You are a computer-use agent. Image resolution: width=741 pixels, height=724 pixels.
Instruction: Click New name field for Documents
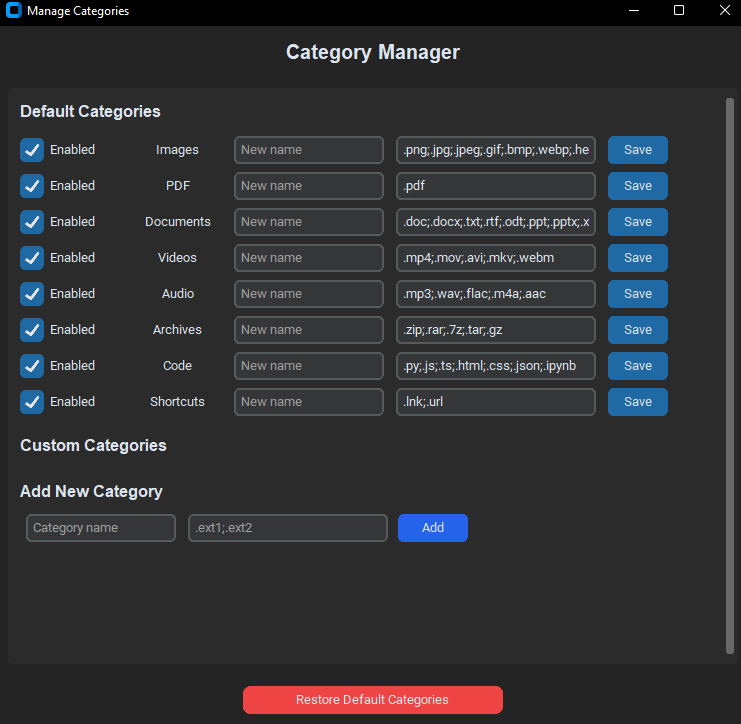click(309, 222)
